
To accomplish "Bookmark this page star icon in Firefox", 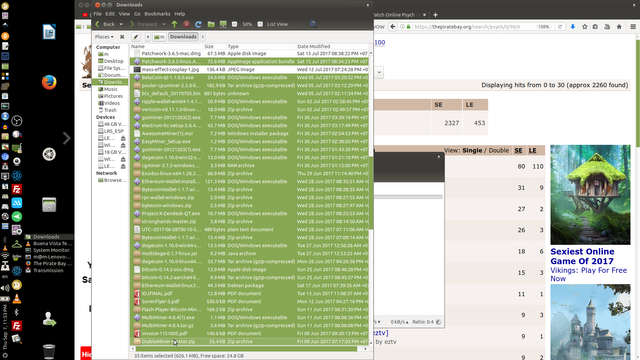I will point(584,27).
